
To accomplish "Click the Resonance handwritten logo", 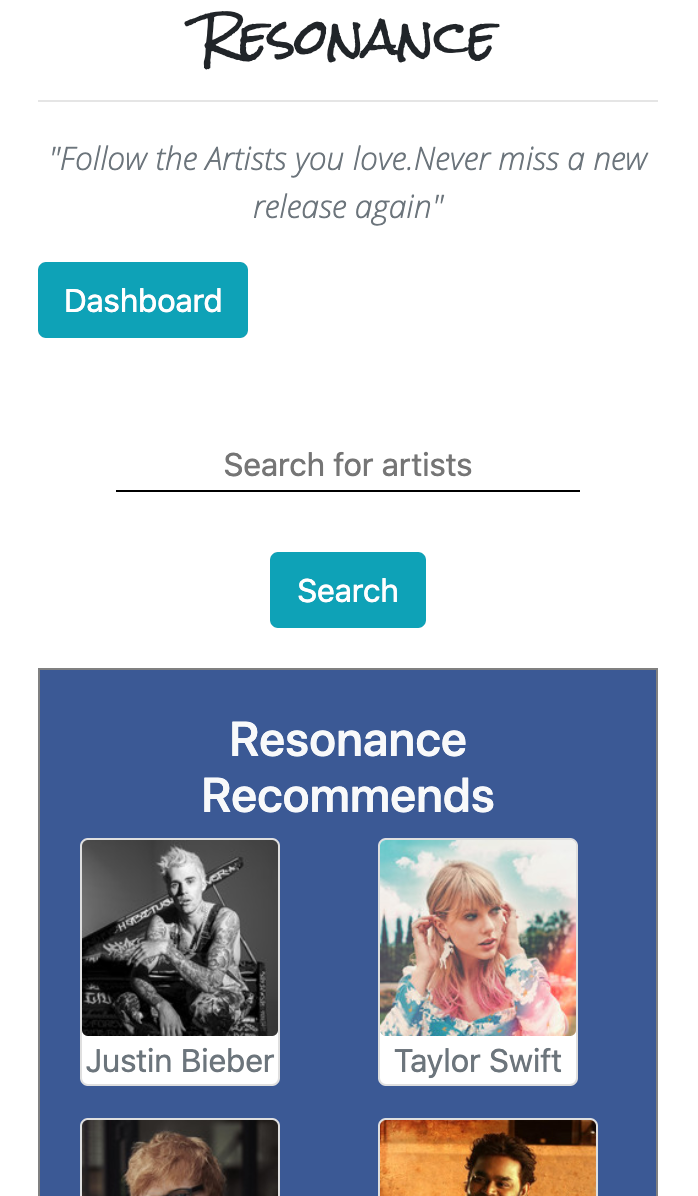I will pos(342,42).
